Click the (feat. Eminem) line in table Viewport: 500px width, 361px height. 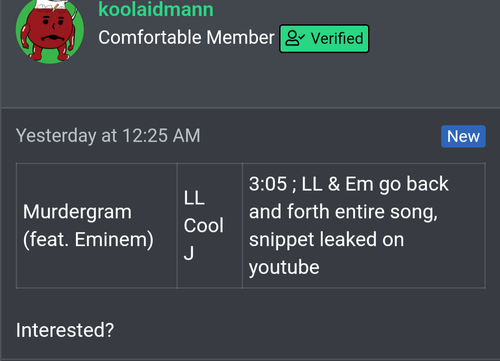click(88, 240)
